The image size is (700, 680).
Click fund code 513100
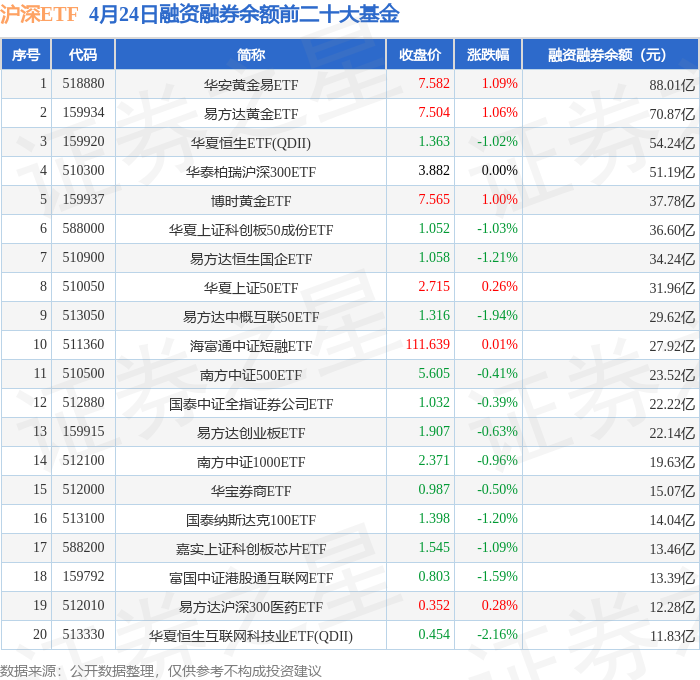83,519
